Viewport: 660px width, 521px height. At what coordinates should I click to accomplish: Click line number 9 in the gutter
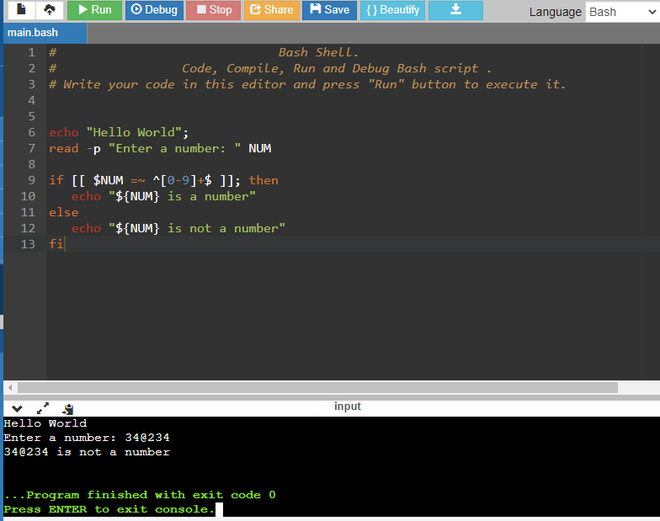32,180
